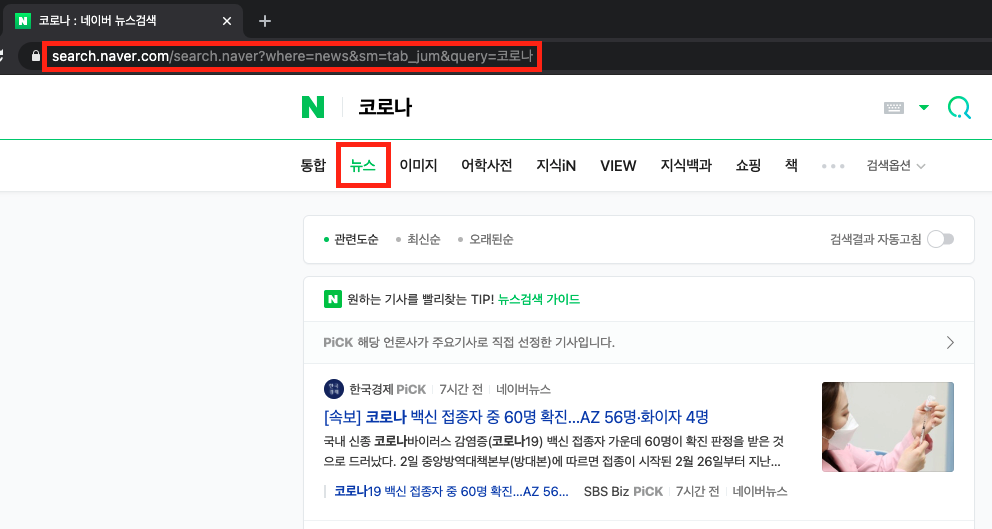This screenshot has width=992, height=529.
Task: Open a new browser tab
Action: pos(265,21)
